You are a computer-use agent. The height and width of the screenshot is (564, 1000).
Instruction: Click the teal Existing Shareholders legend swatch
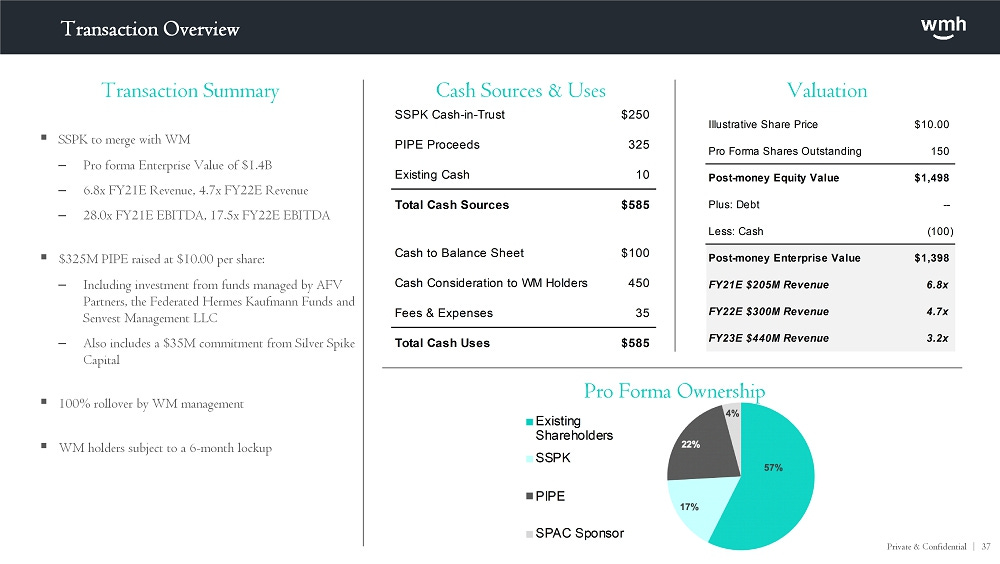[x=529, y=422]
